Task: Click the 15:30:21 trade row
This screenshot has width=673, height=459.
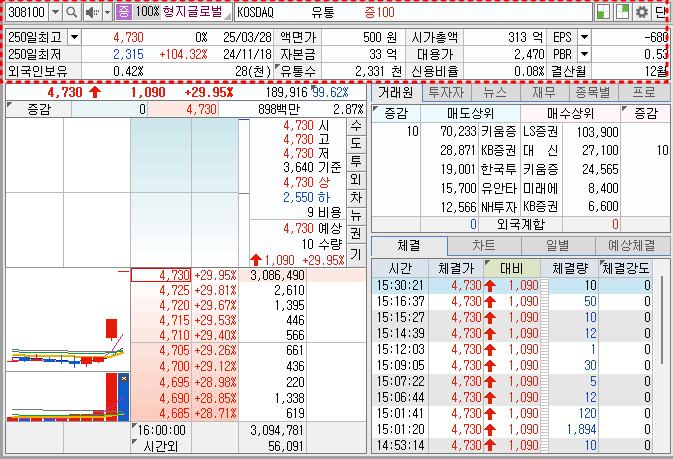Action: [512, 286]
